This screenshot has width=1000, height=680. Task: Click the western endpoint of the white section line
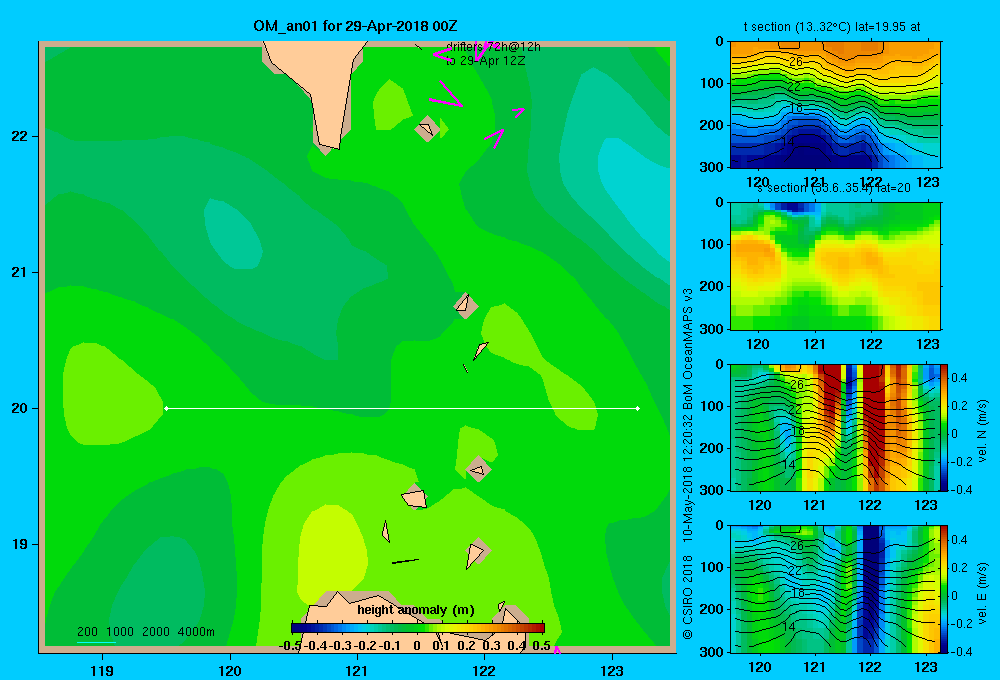tap(166, 408)
